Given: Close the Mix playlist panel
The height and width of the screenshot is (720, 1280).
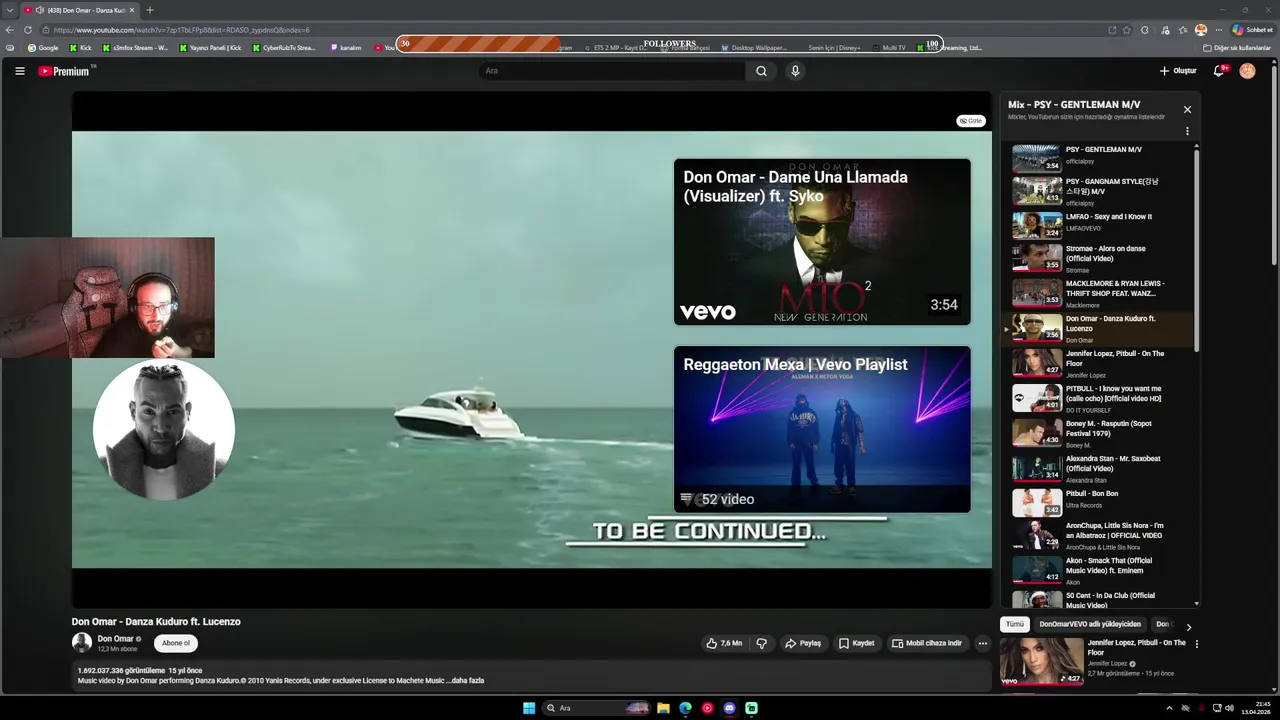Looking at the screenshot, I should pos(1187,109).
